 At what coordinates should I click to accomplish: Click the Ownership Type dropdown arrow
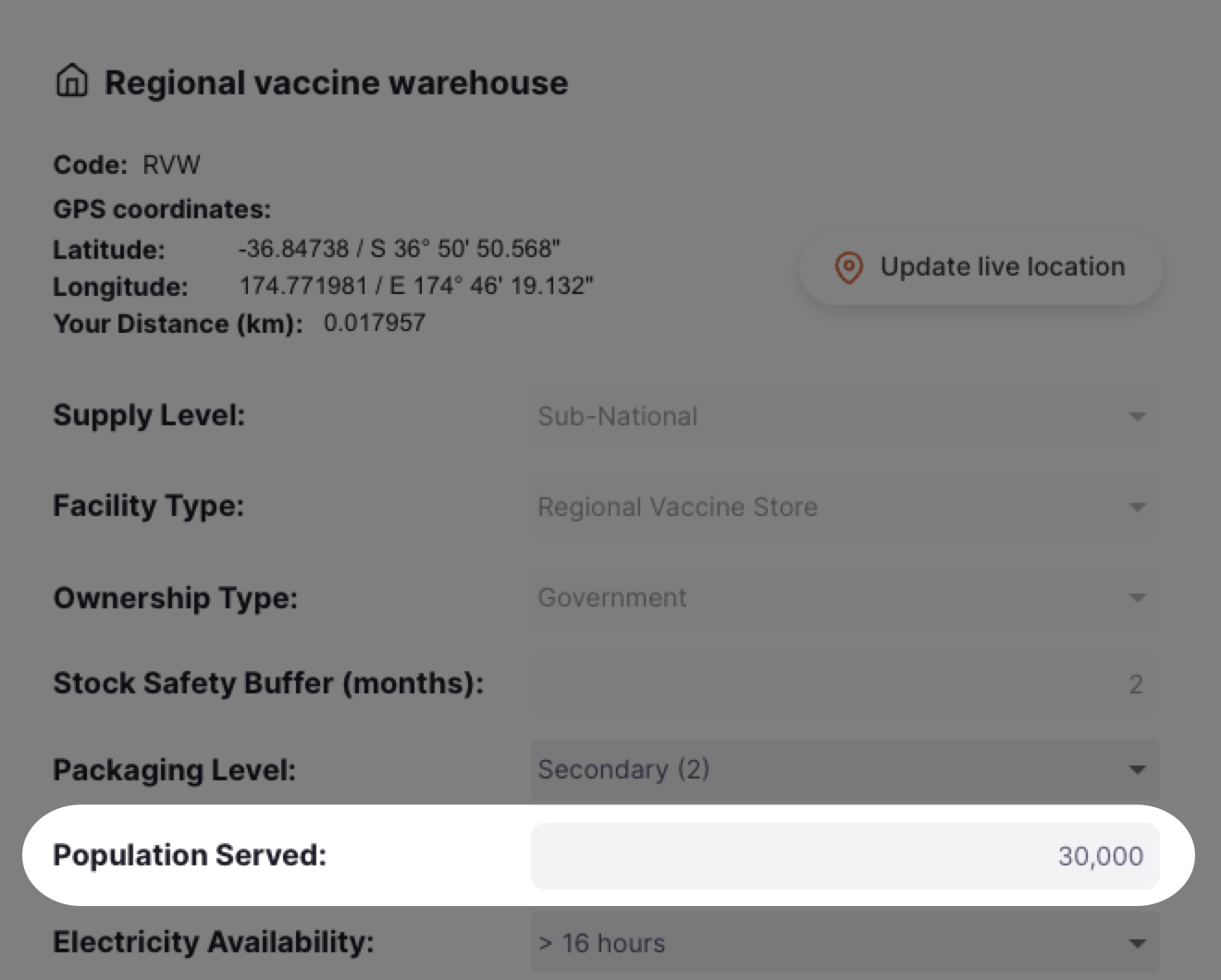[x=1138, y=598]
